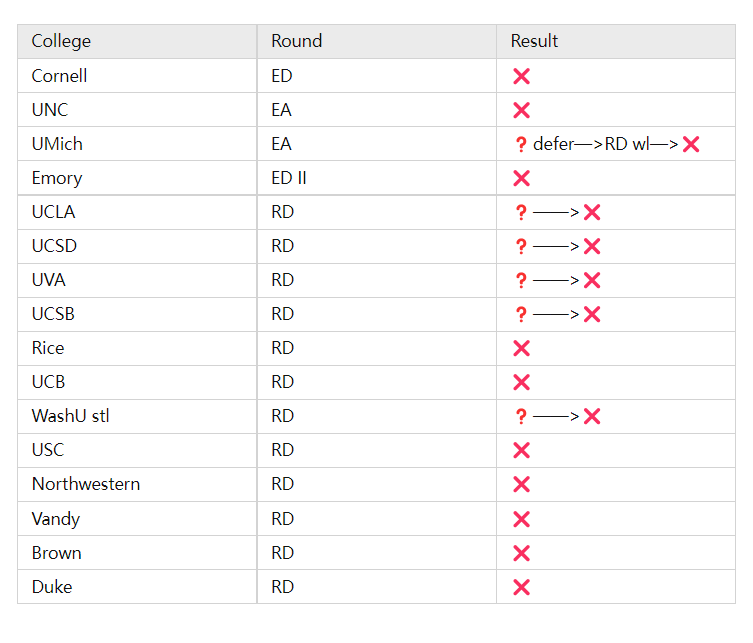Image resolution: width=753 pixels, height=643 pixels.
Task: Click the question mark in WashU stl row
Action: coord(521,416)
